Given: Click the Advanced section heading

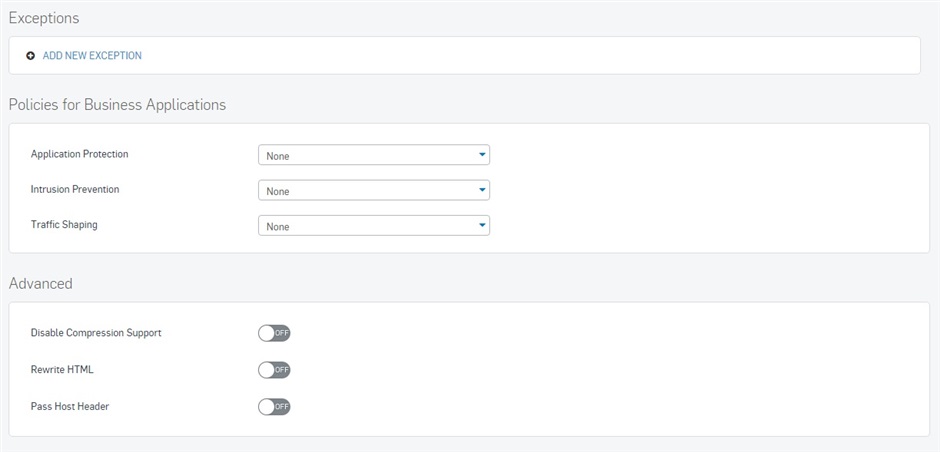Looking at the screenshot, I should pyautogui.click(x=41, y=284).
